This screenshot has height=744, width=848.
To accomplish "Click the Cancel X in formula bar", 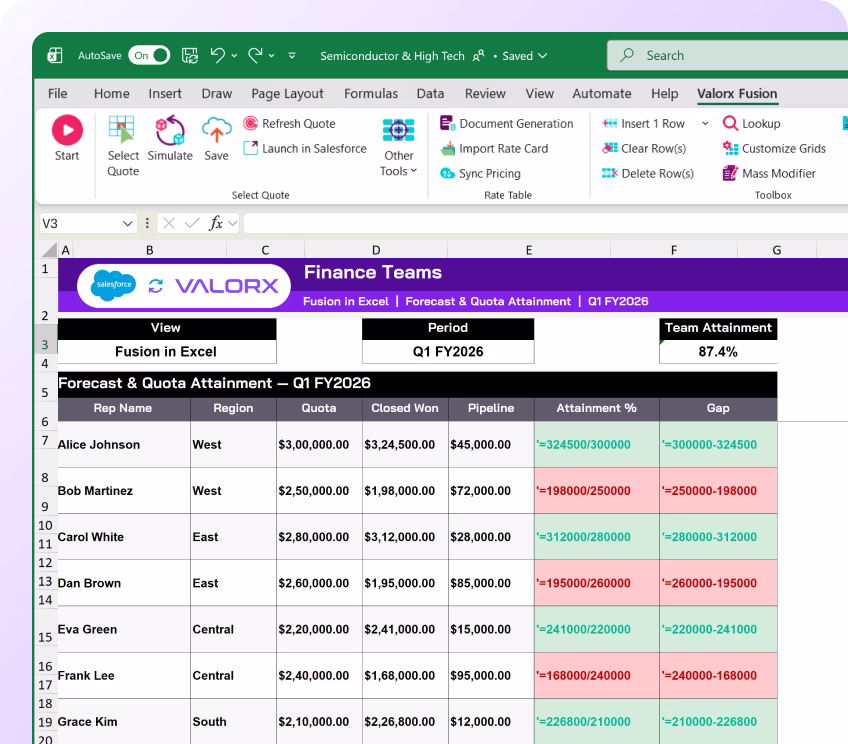I will [x=169, y=223].
